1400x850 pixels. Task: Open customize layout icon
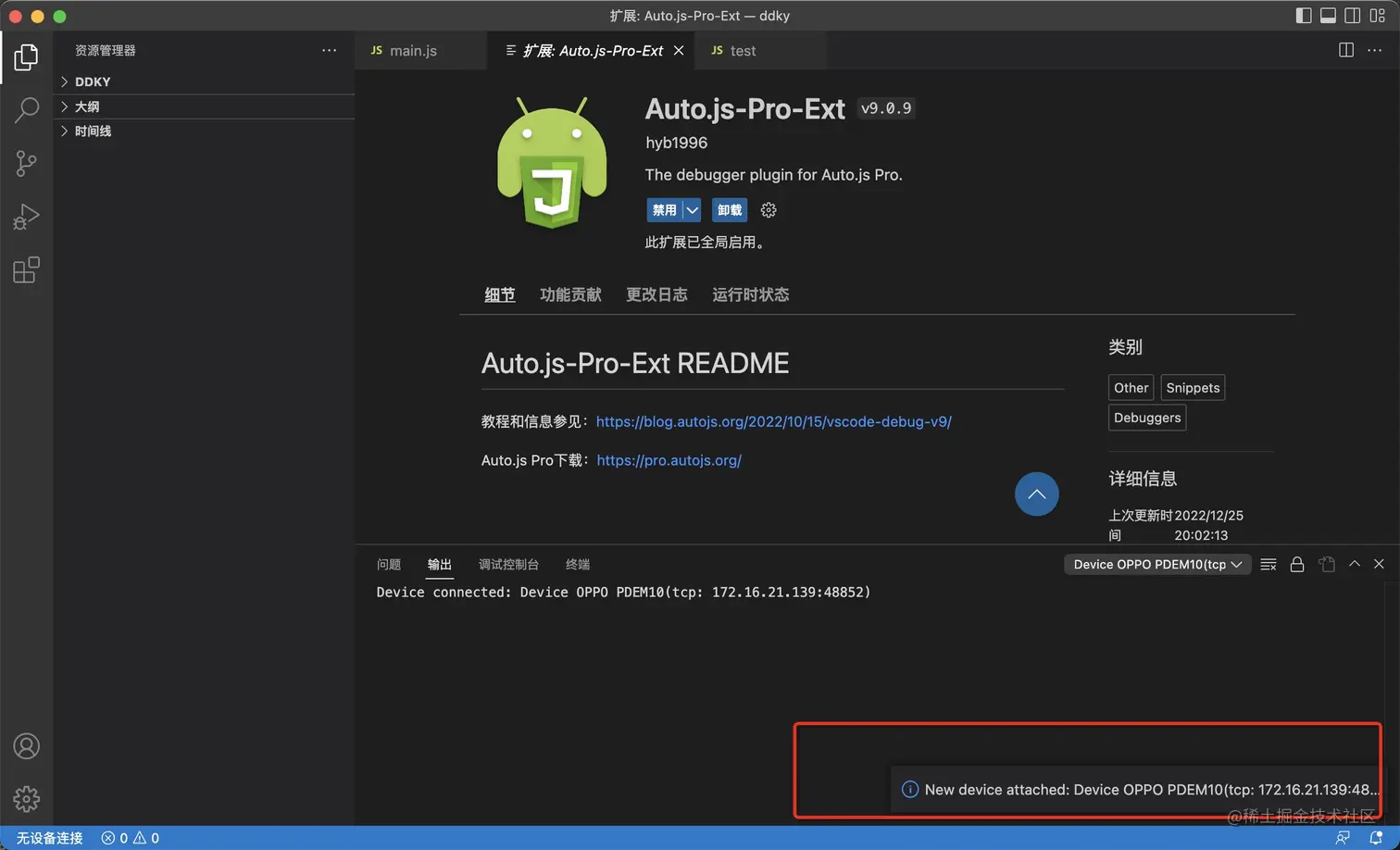1378,16
